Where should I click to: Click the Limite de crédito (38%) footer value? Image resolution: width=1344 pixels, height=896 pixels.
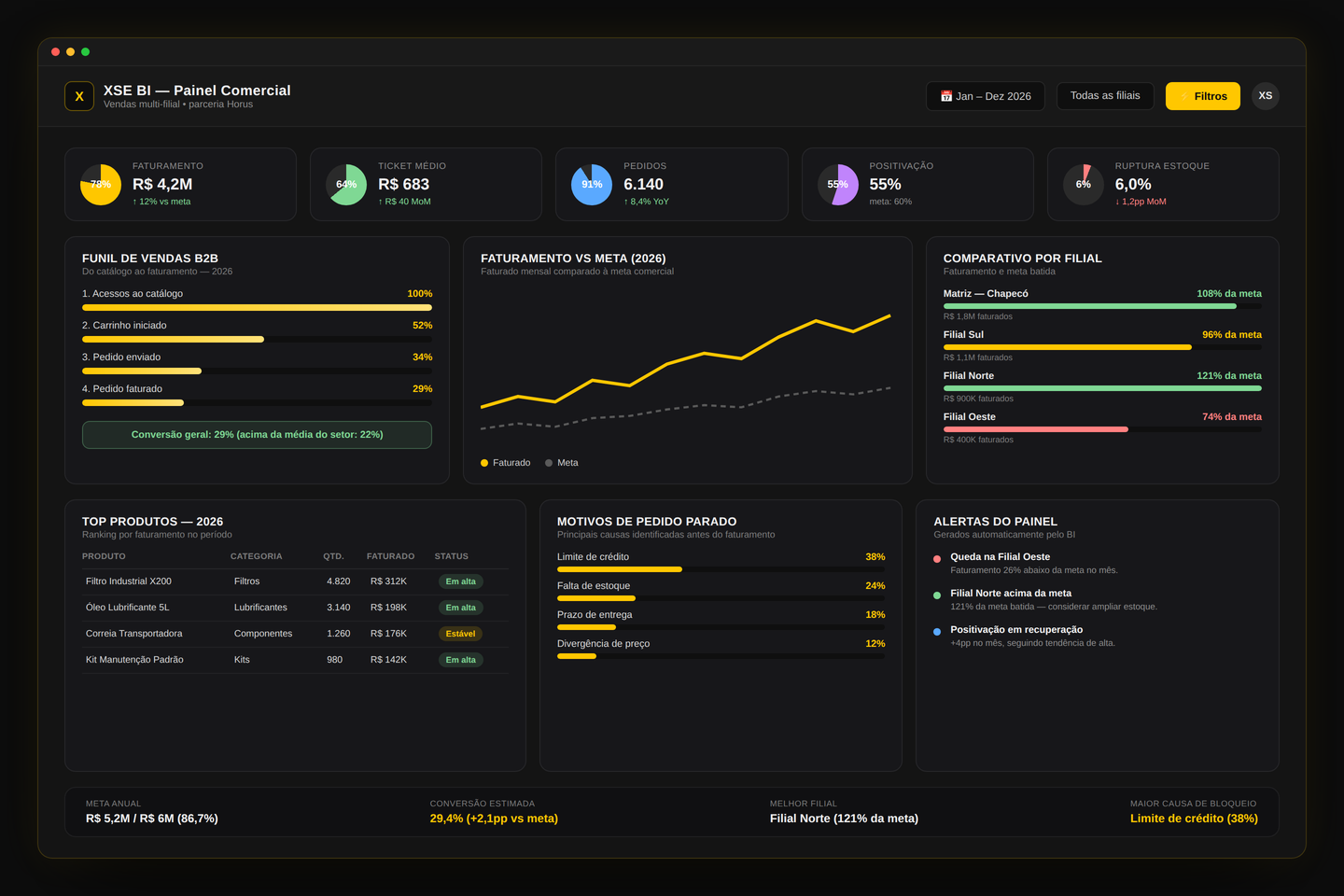tap(1194, 819)
